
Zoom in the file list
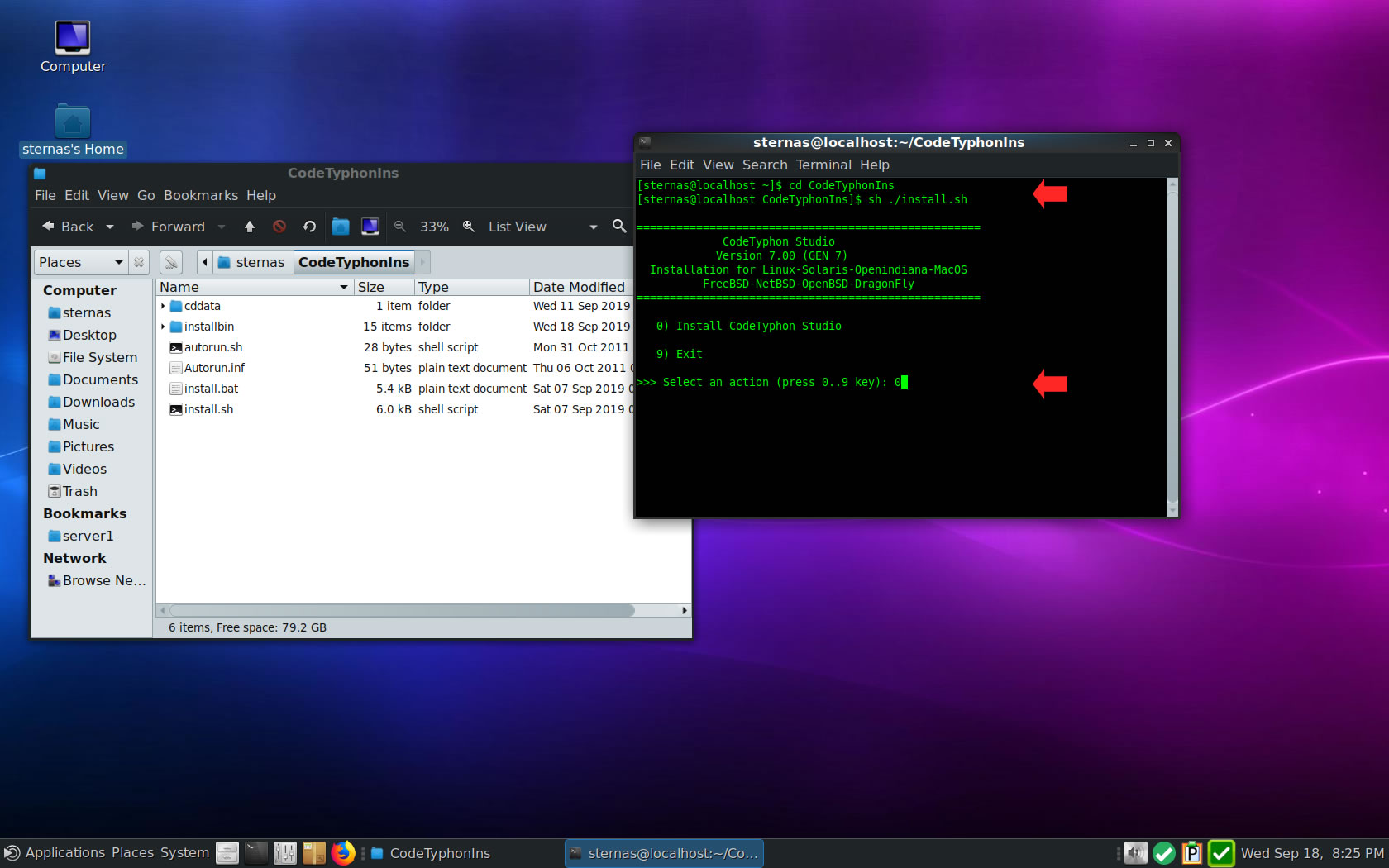tap(469, 227)
